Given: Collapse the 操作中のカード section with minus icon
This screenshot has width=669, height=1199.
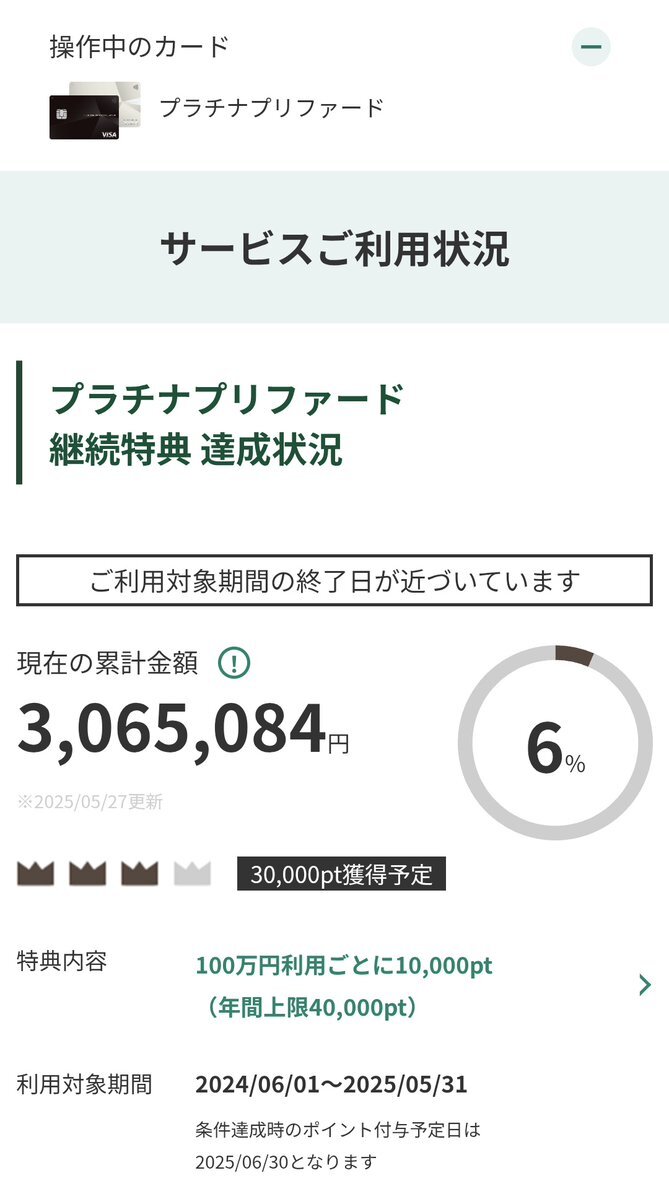Looking at the screenshot, I should point(591,47).
